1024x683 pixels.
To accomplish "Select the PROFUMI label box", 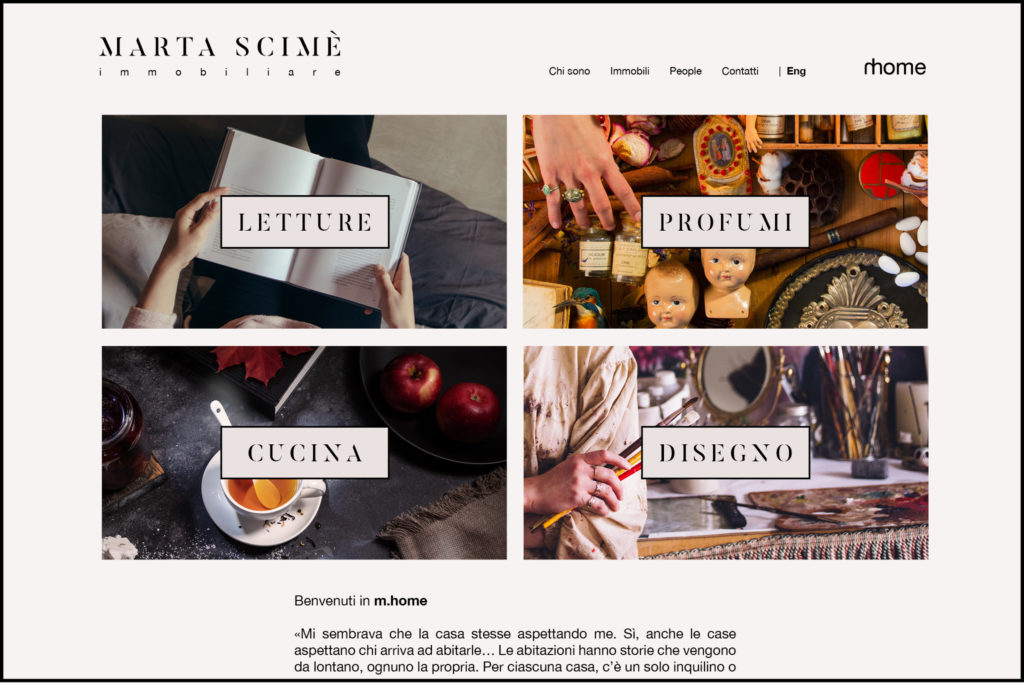I will (726, 222).
